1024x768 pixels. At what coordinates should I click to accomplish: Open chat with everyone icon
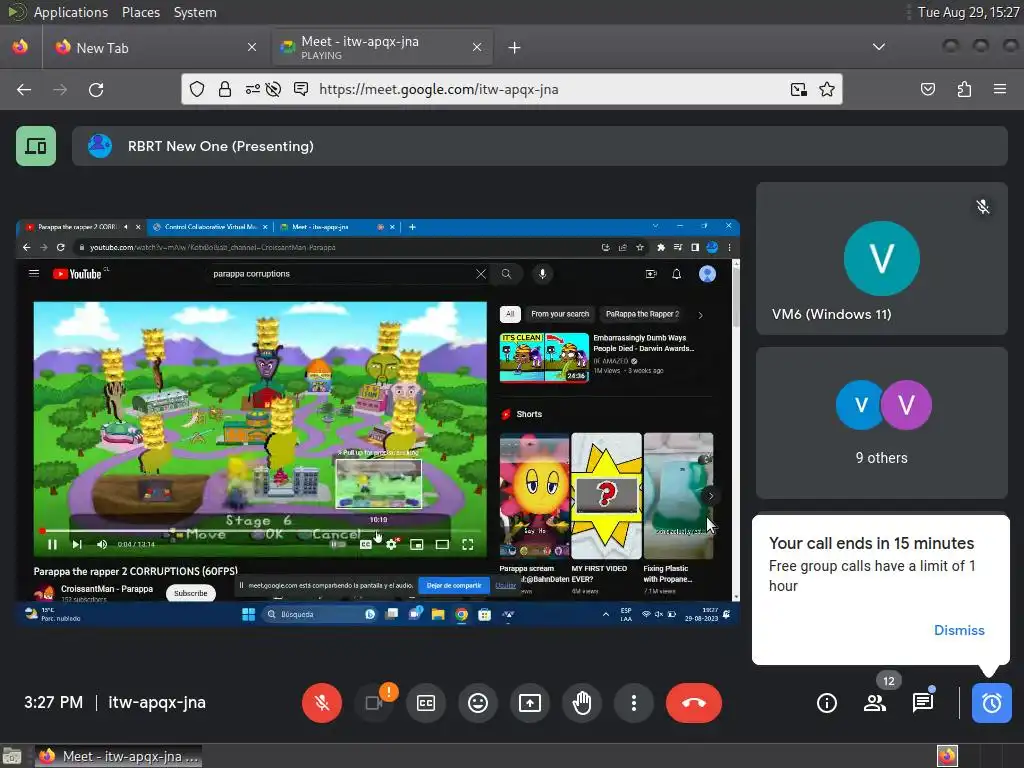pos(923,703)
